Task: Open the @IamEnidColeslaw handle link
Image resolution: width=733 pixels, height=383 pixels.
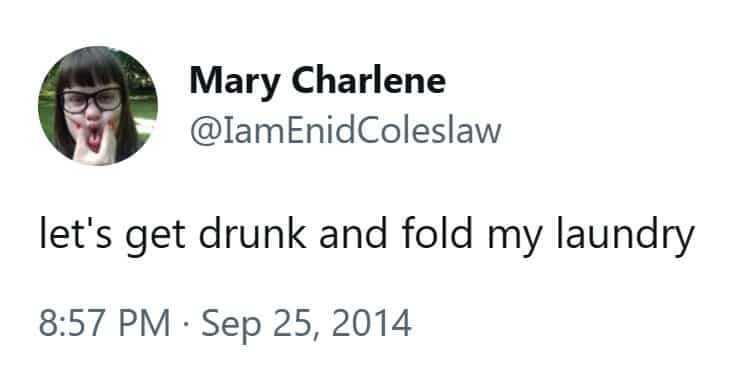Action: (x=345, y=131)
